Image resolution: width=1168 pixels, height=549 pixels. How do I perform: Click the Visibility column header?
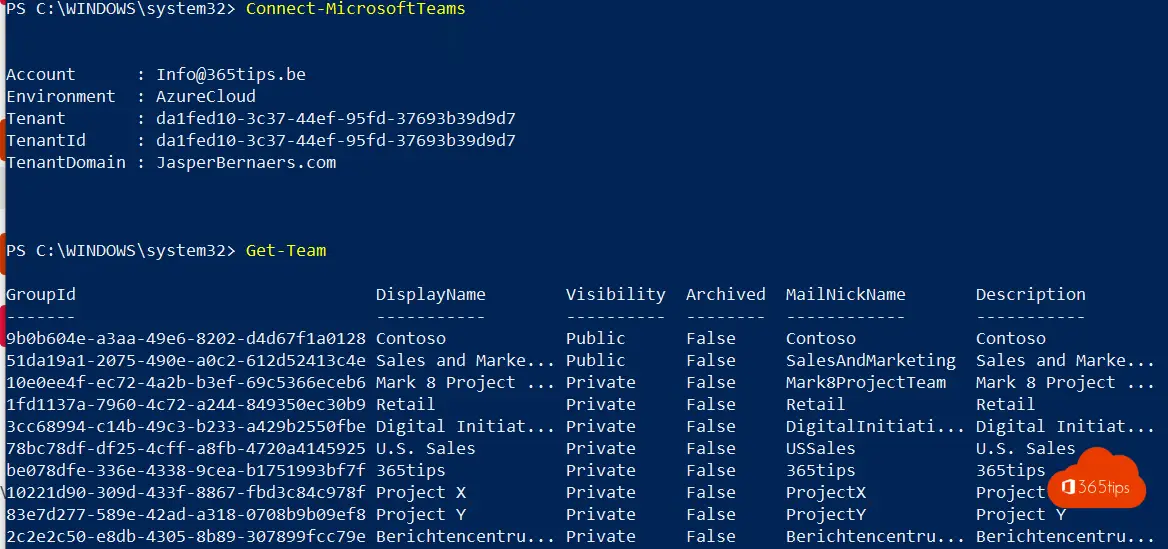coord(615,294)
